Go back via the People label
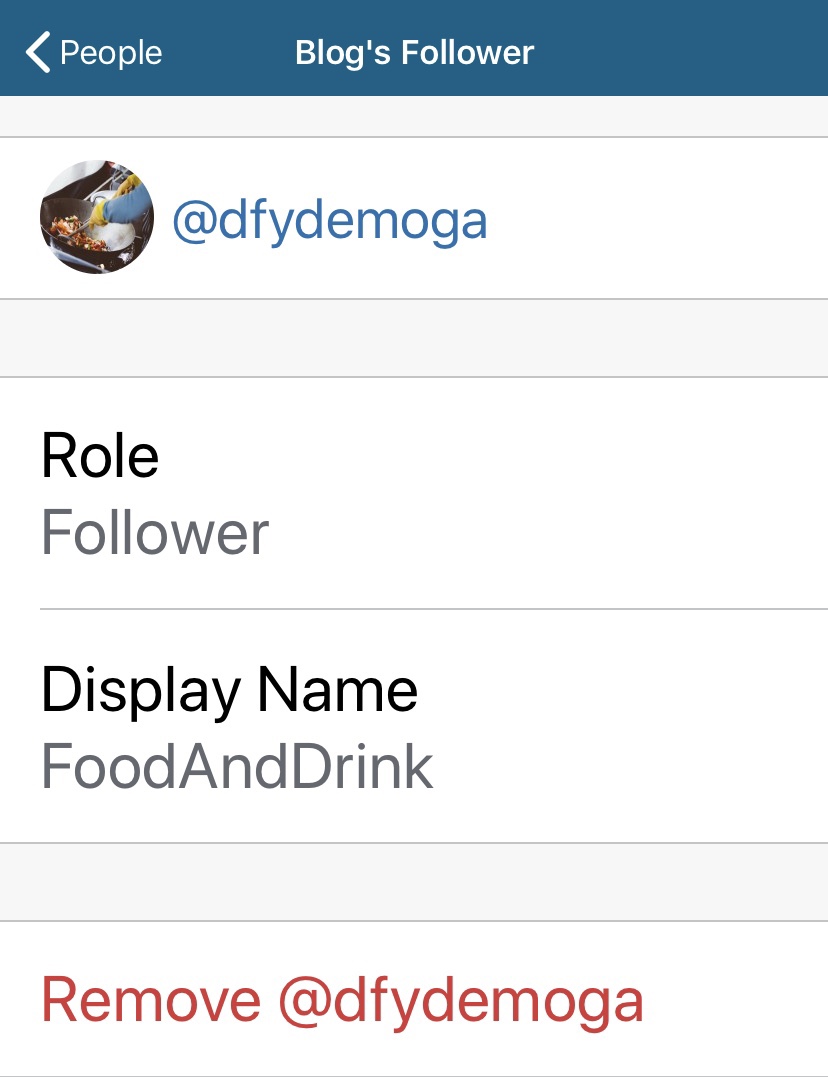 [x=111, y=52]
